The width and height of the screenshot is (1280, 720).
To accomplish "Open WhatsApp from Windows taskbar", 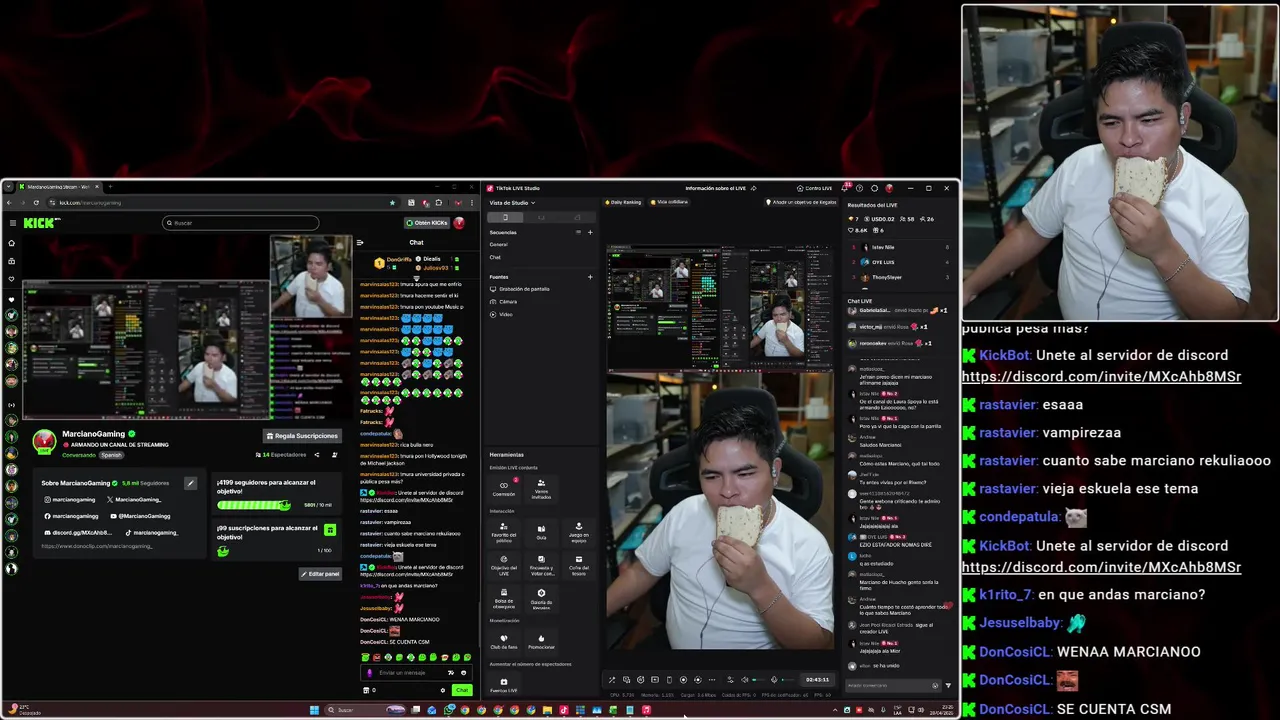I will 448,710.
